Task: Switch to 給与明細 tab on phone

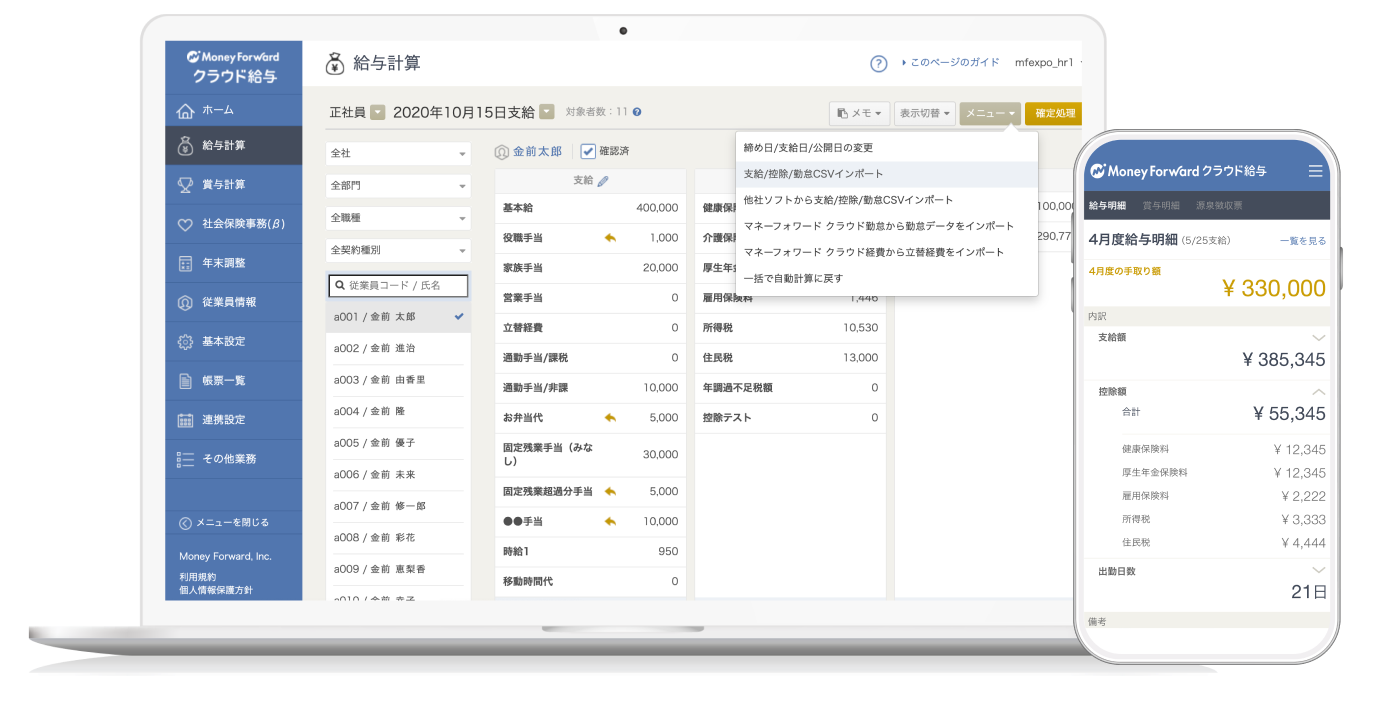Action: (1107, 205)
